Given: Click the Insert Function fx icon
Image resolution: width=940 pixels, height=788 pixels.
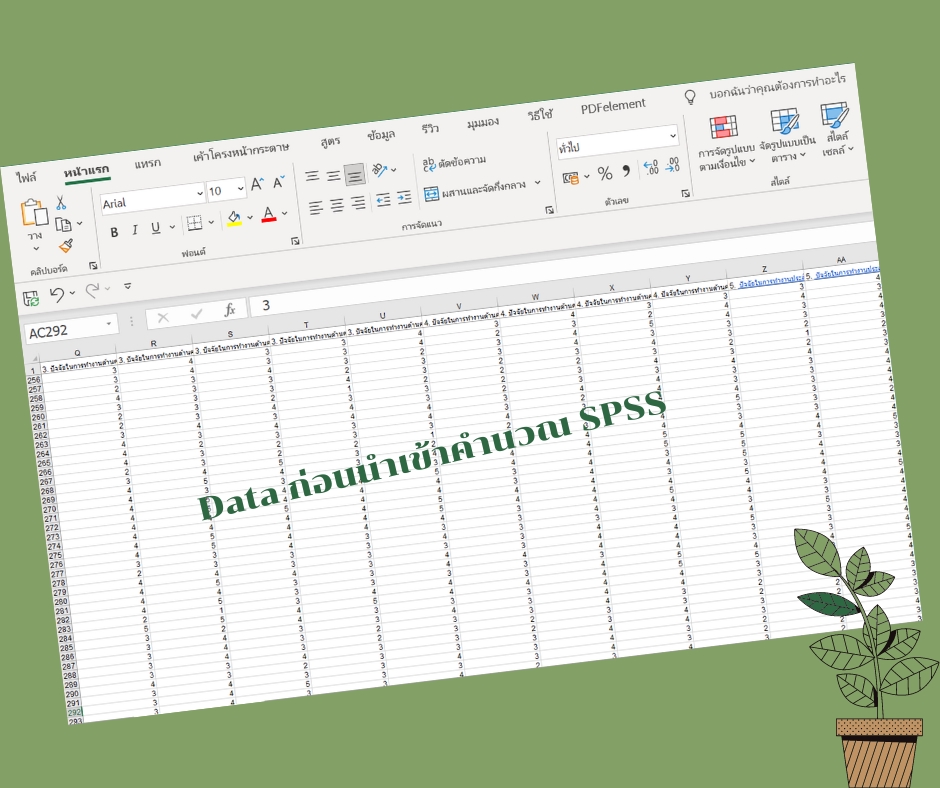Looking at the screenshot, I should click(x=230, y=309).
